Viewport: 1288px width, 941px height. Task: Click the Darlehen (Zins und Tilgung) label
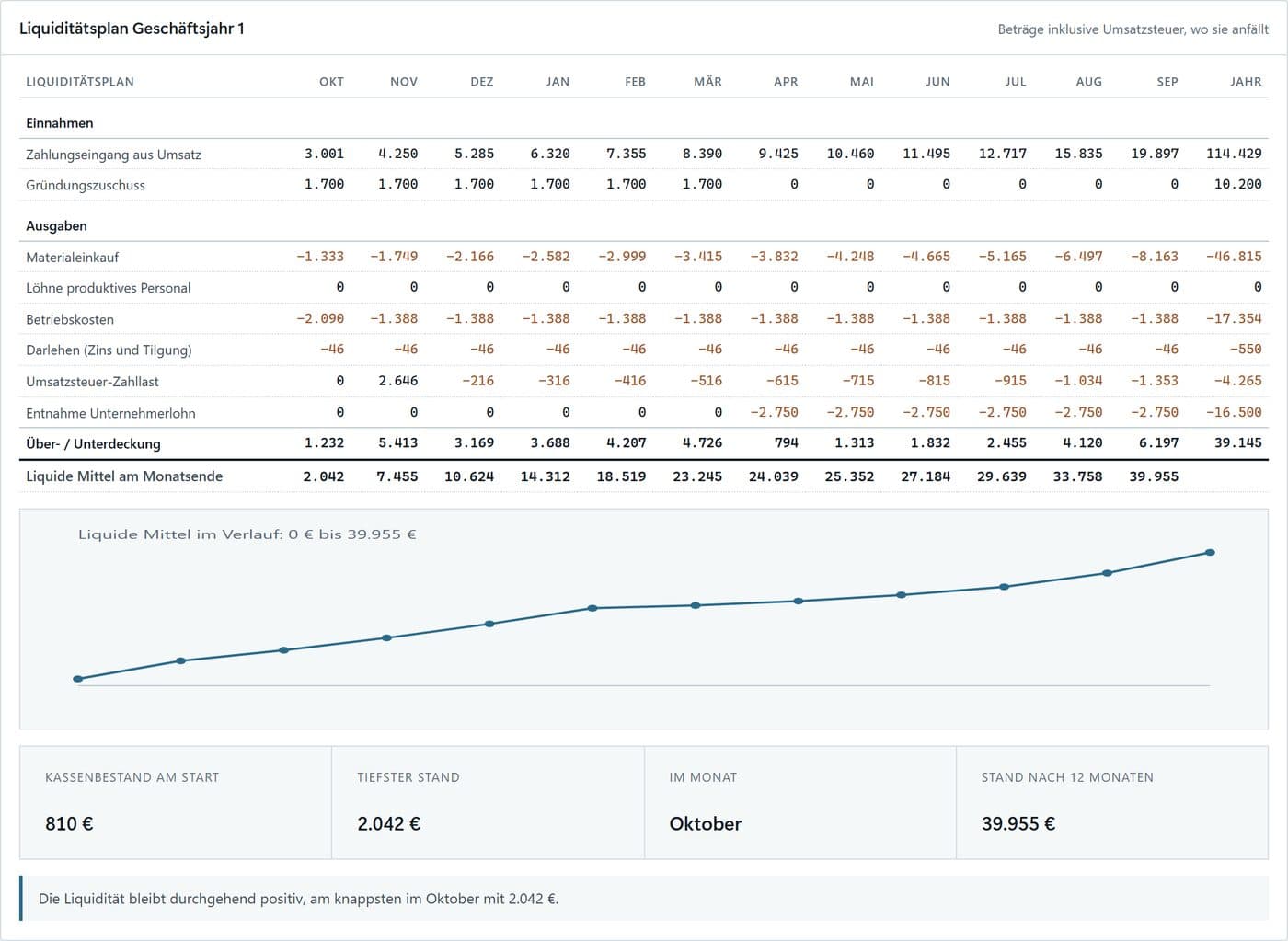point(109,350)
